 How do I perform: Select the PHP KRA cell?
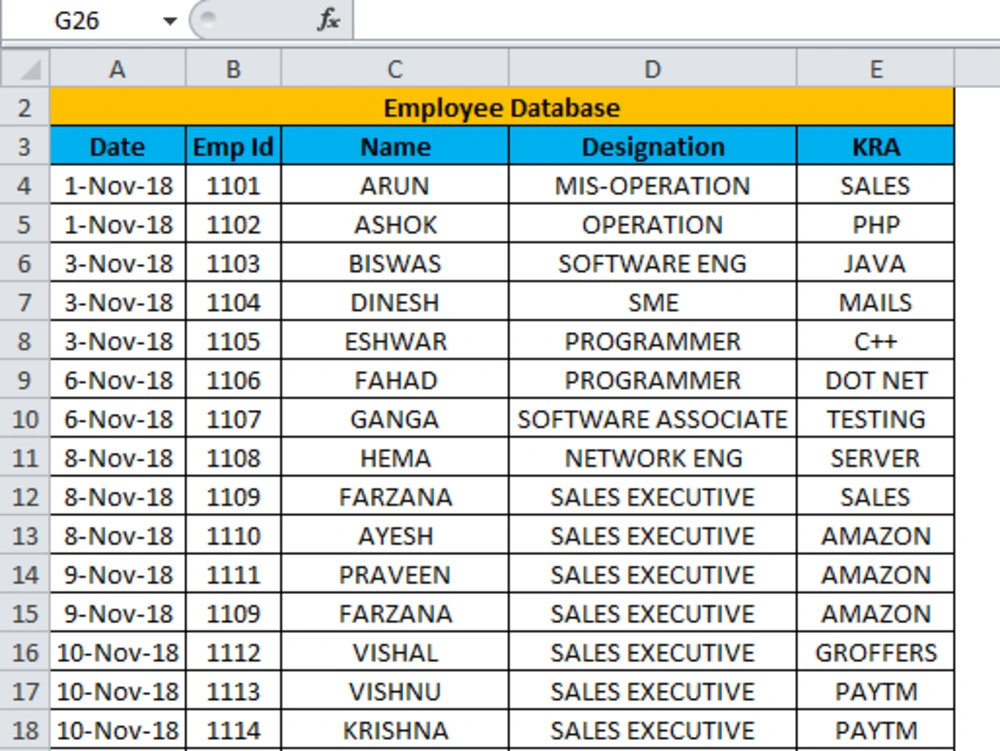pyautogui.click(x=876, y=224)
